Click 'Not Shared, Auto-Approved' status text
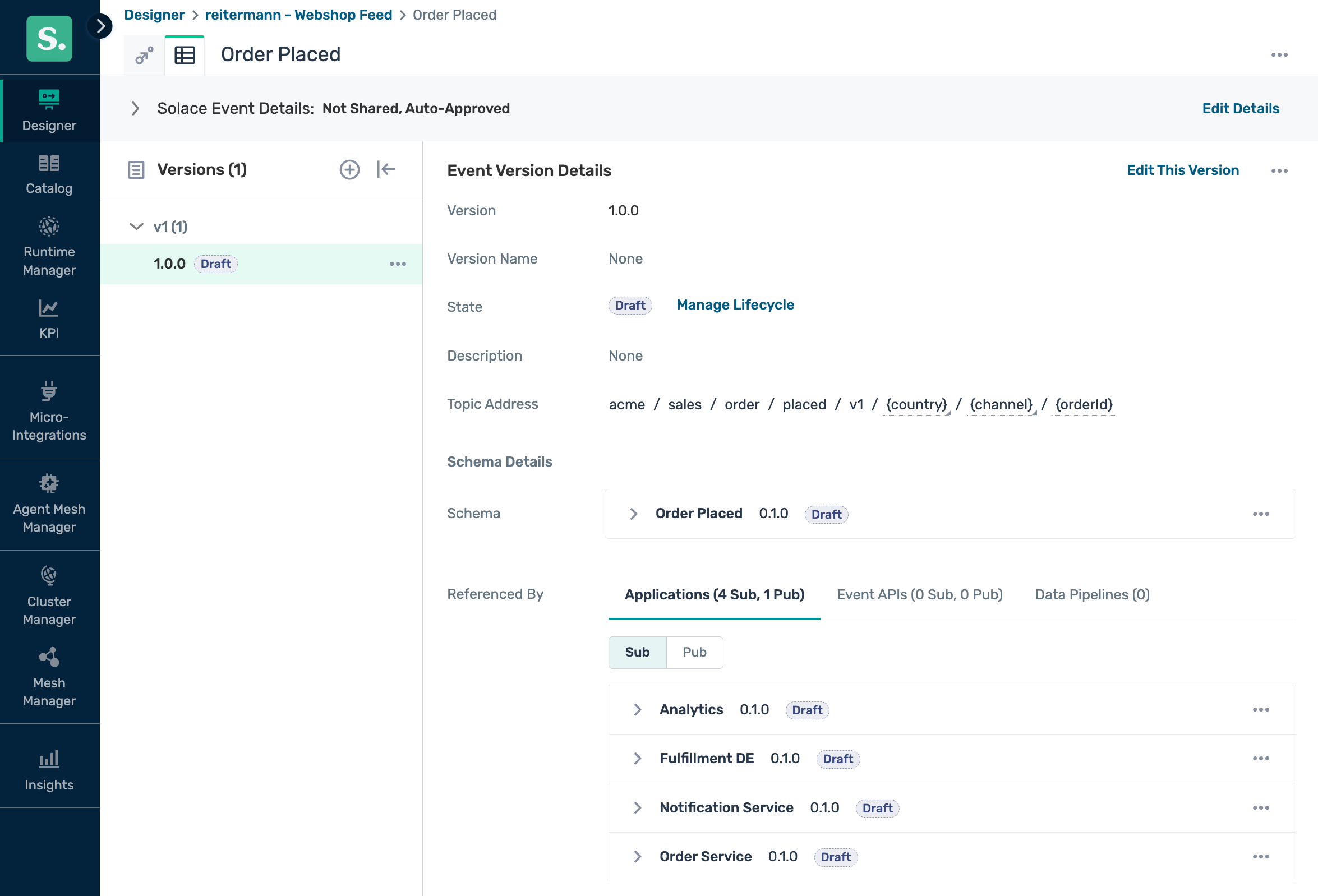The image size is (1318, 896). click(x=416, y=108)
